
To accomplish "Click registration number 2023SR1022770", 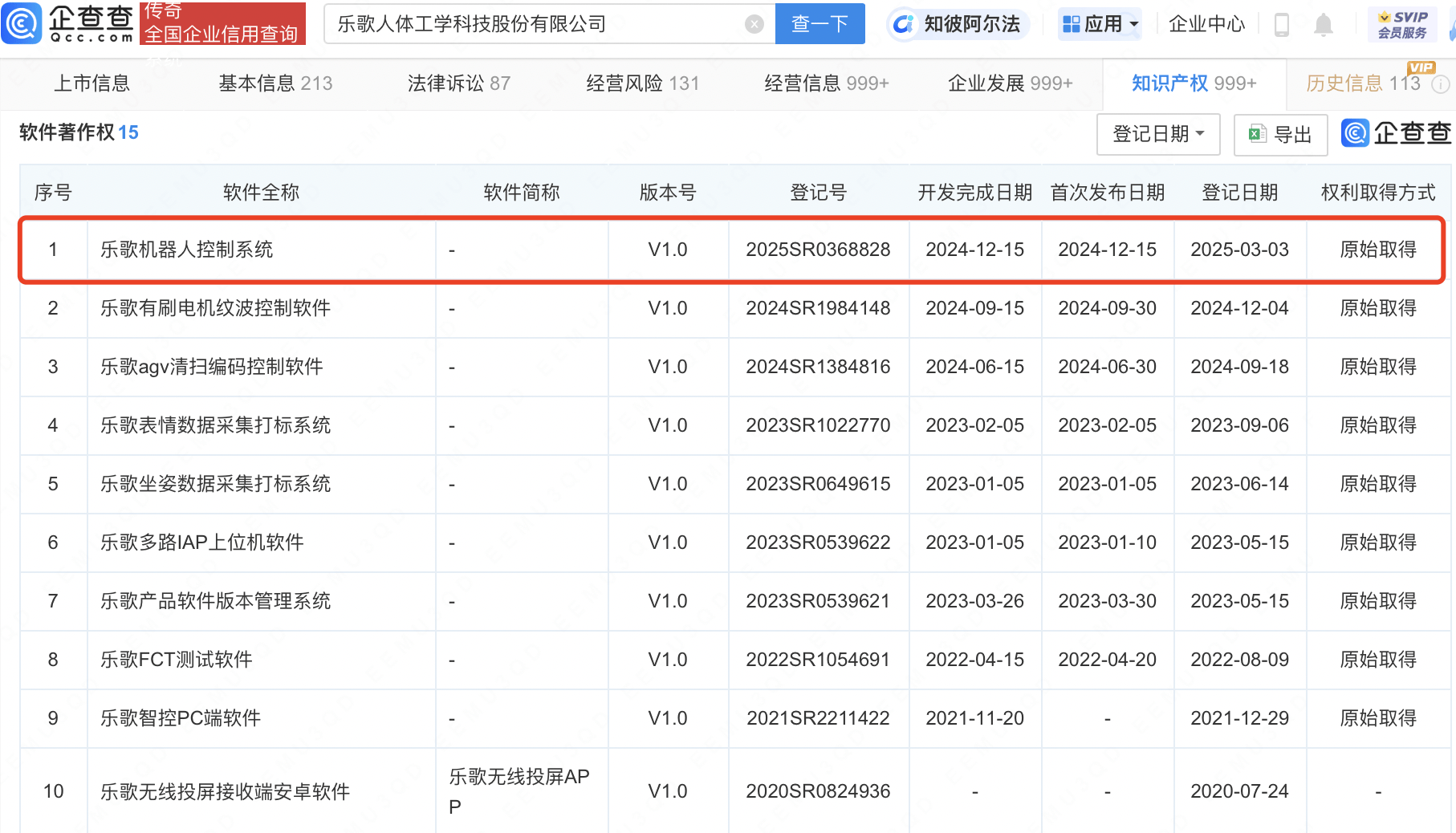I will [x=818, y=425].
